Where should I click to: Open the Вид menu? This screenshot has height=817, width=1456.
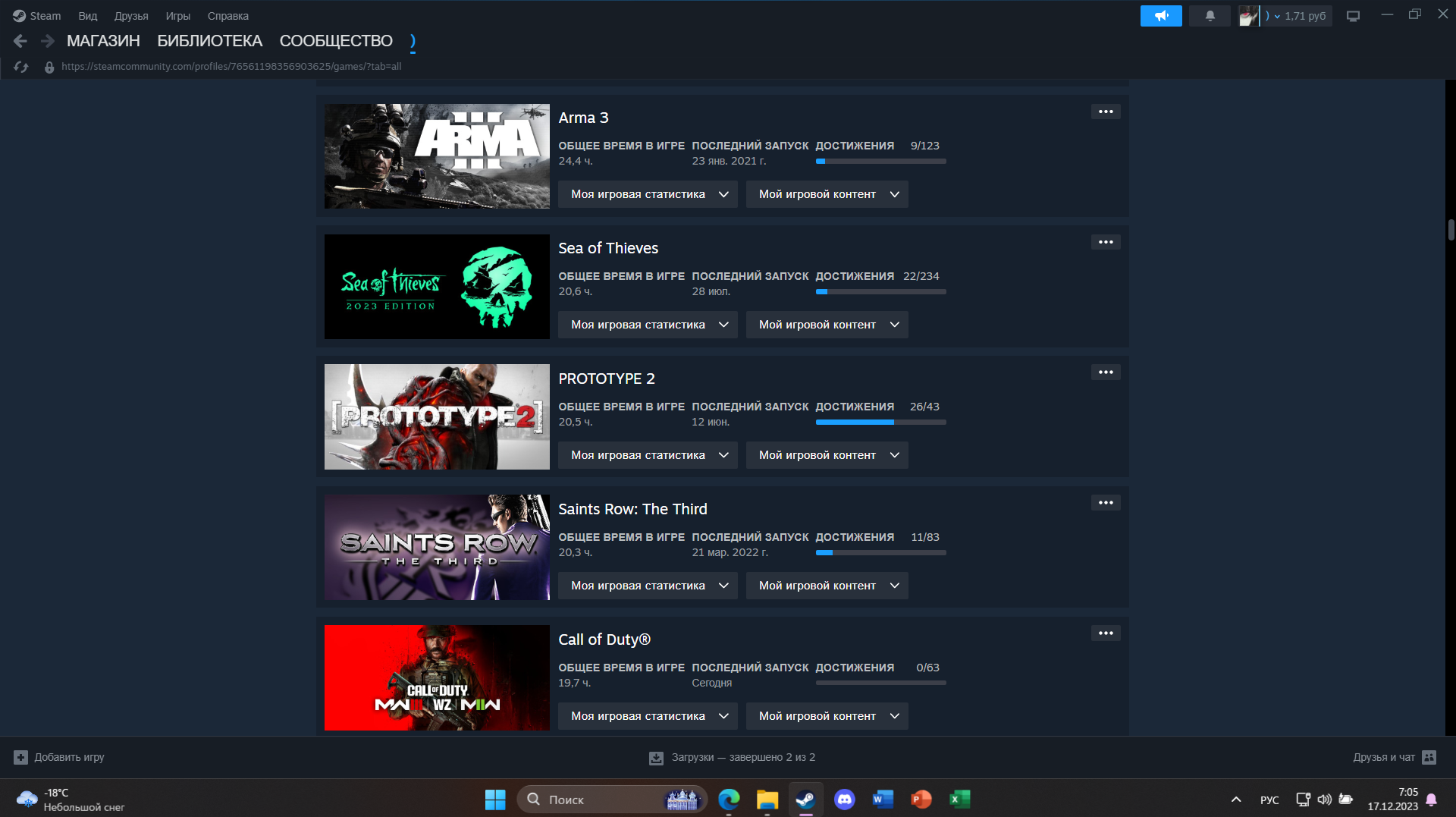88,16
